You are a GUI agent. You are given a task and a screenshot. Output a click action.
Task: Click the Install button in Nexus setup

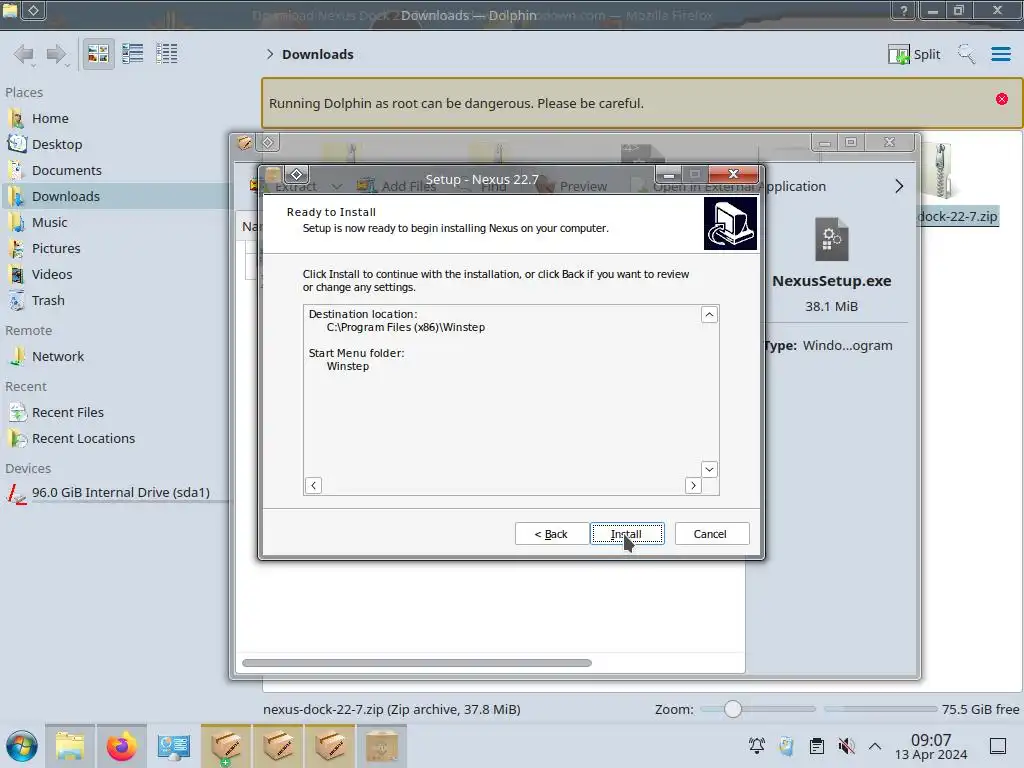tap(627, 534)
